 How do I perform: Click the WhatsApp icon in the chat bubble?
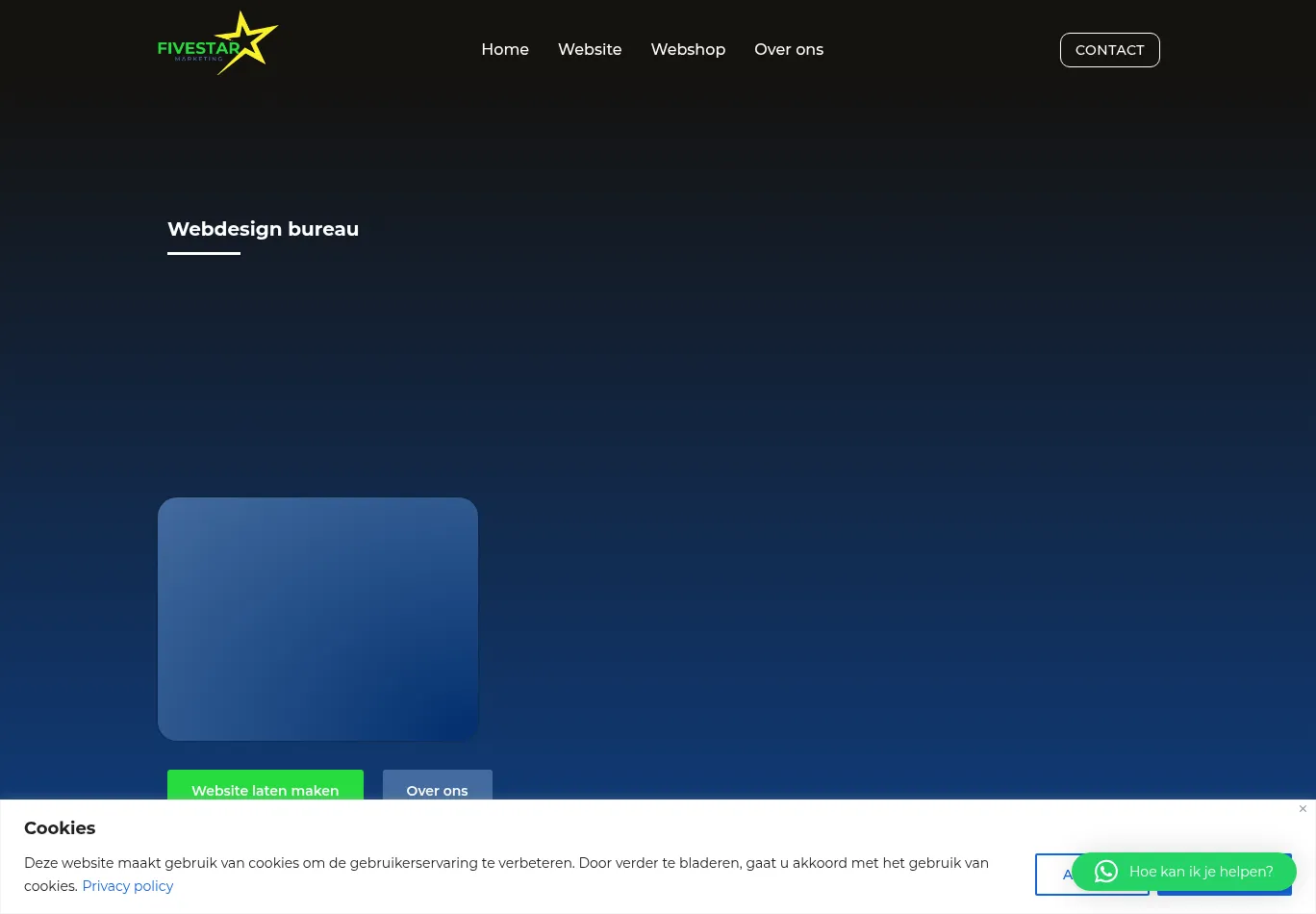(1105, 872)
